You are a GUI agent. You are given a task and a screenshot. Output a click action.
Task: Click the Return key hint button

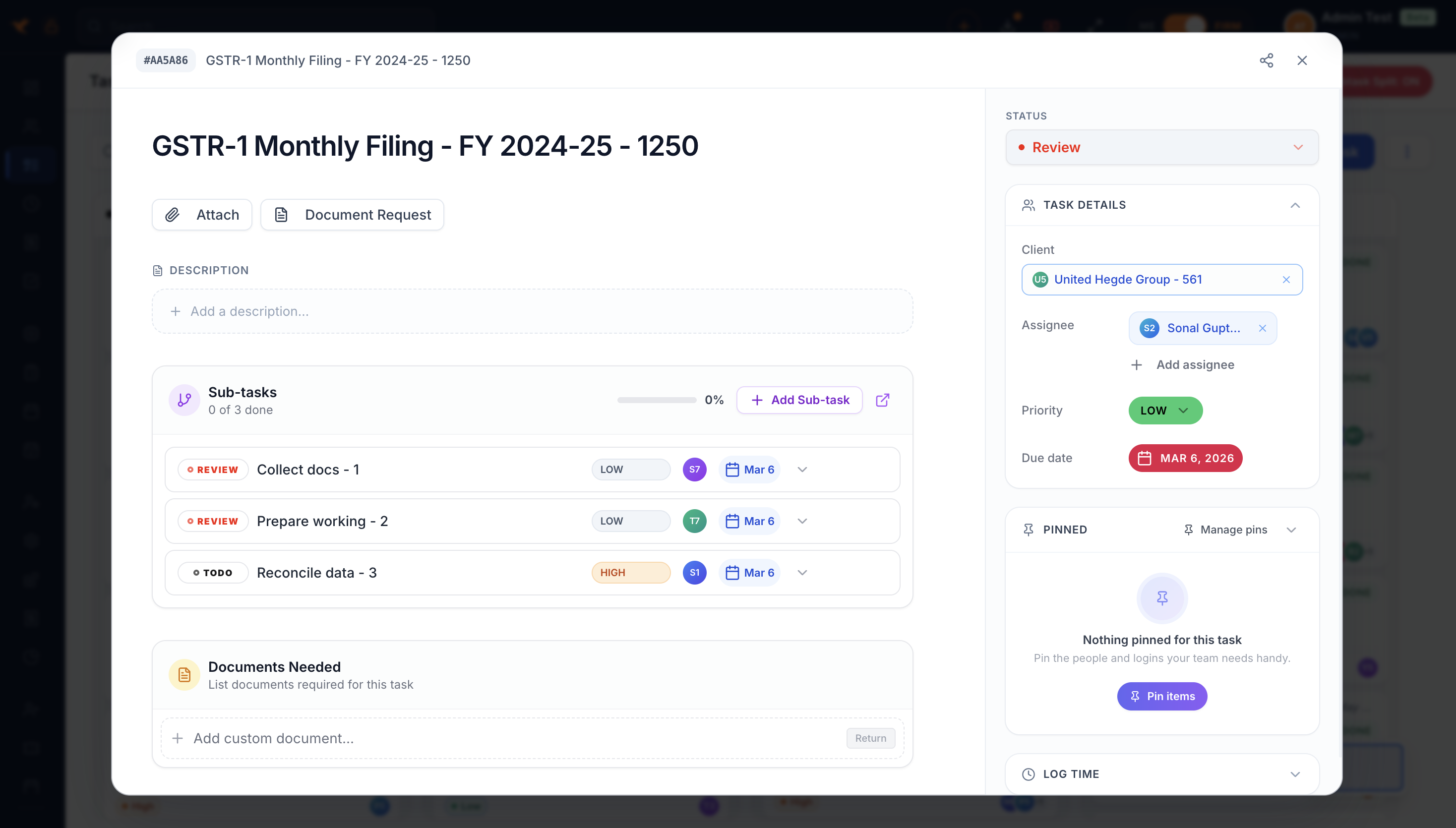click(870, 738)
